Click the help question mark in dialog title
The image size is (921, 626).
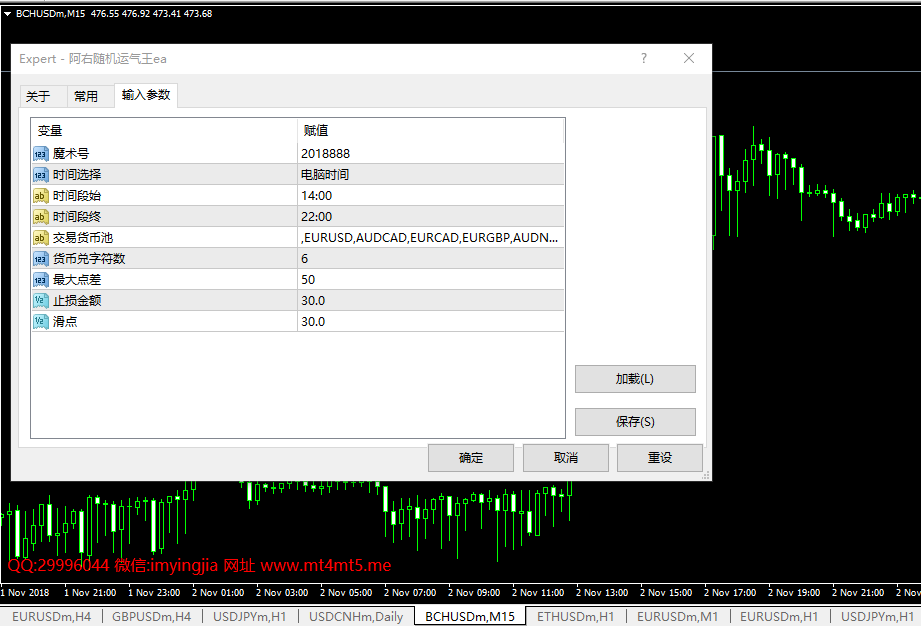[644, 58]
